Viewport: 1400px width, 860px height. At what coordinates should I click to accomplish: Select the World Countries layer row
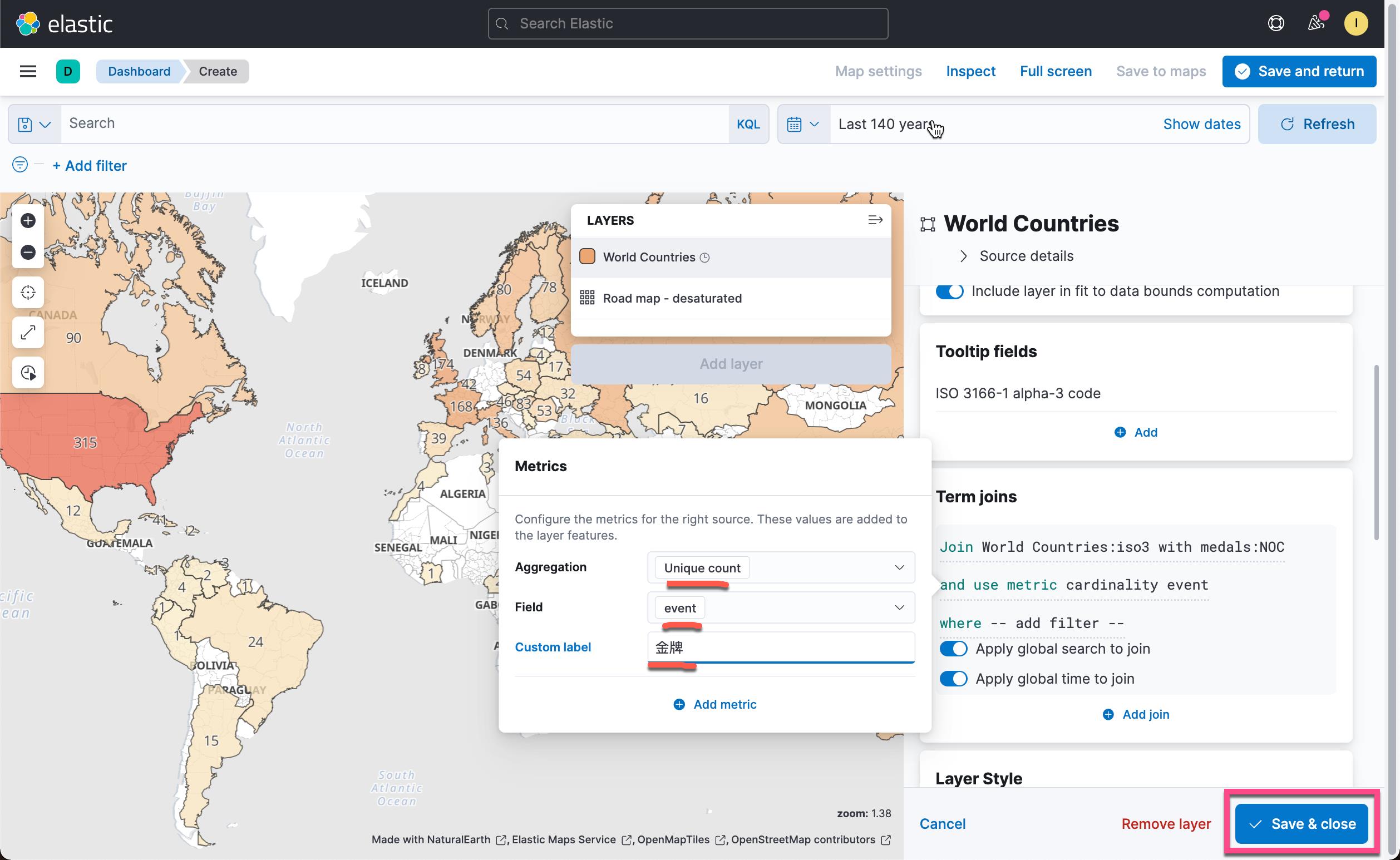coord(731,257)
